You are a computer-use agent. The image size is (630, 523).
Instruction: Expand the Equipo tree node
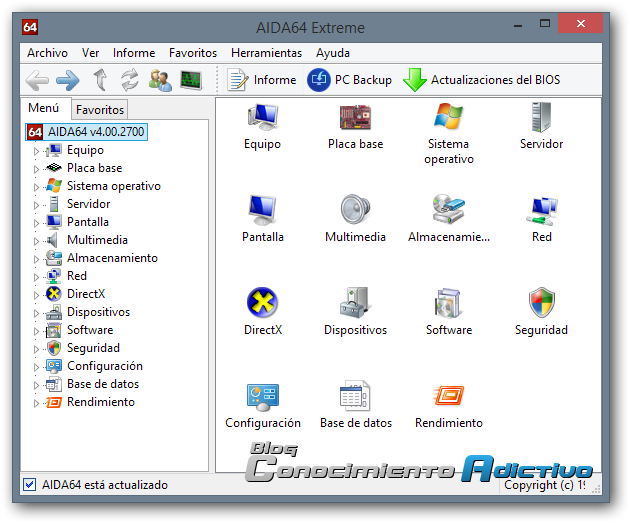[36, 151]
